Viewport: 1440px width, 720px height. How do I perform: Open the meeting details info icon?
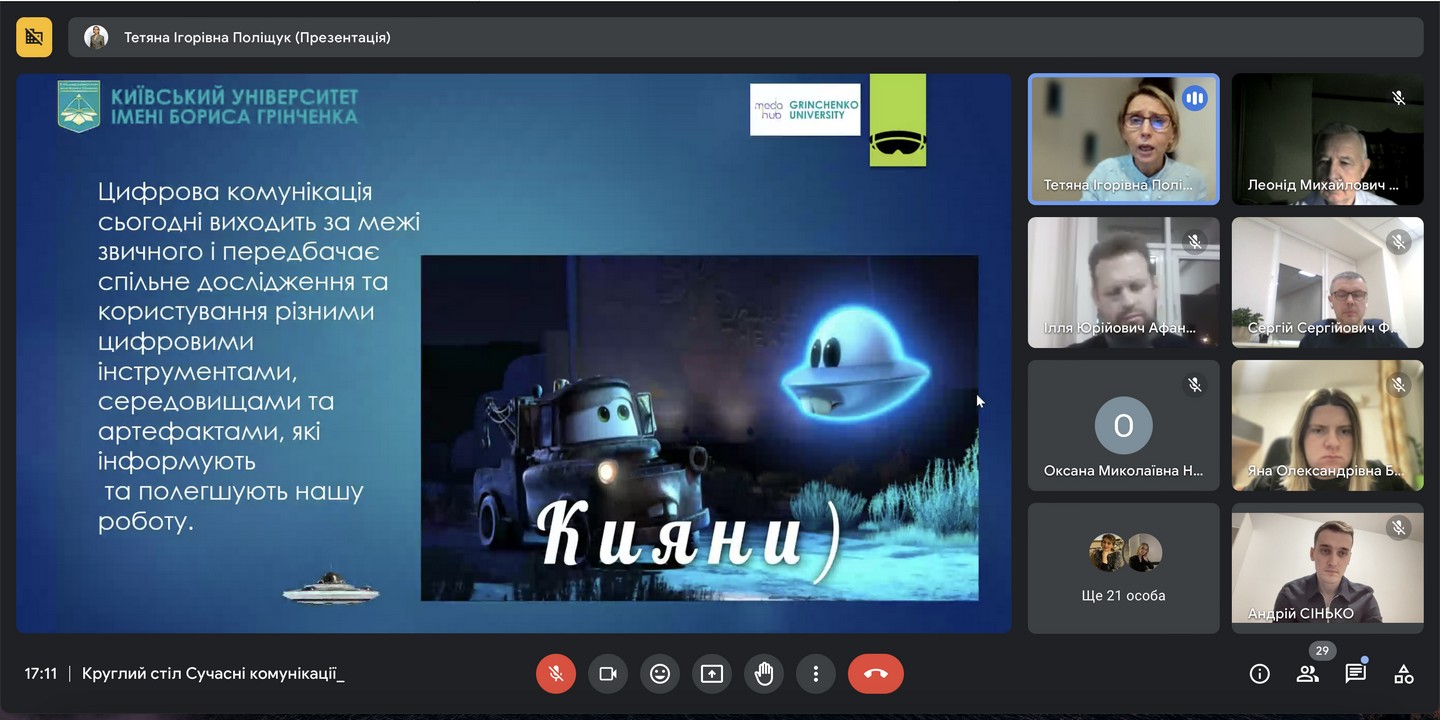point(1260,674)
